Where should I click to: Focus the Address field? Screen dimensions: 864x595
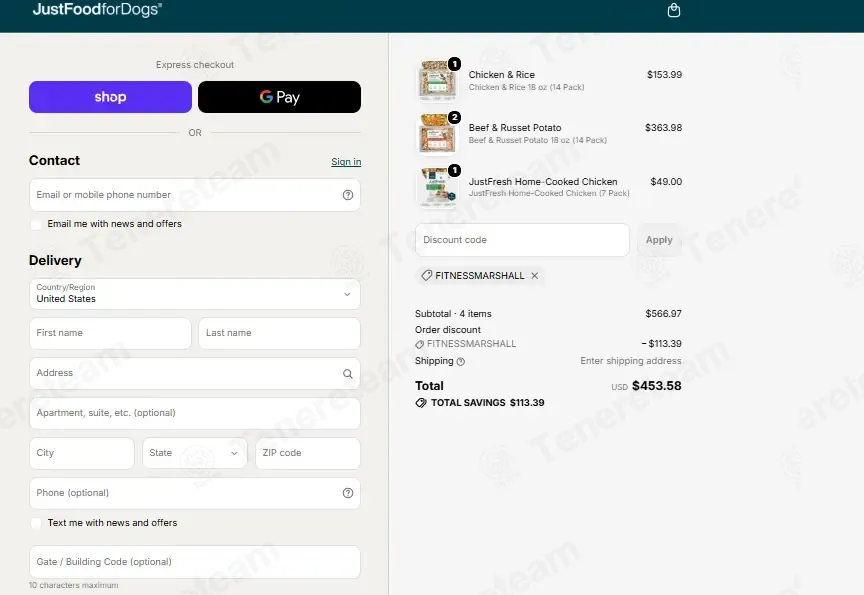(x=195, y=374)
